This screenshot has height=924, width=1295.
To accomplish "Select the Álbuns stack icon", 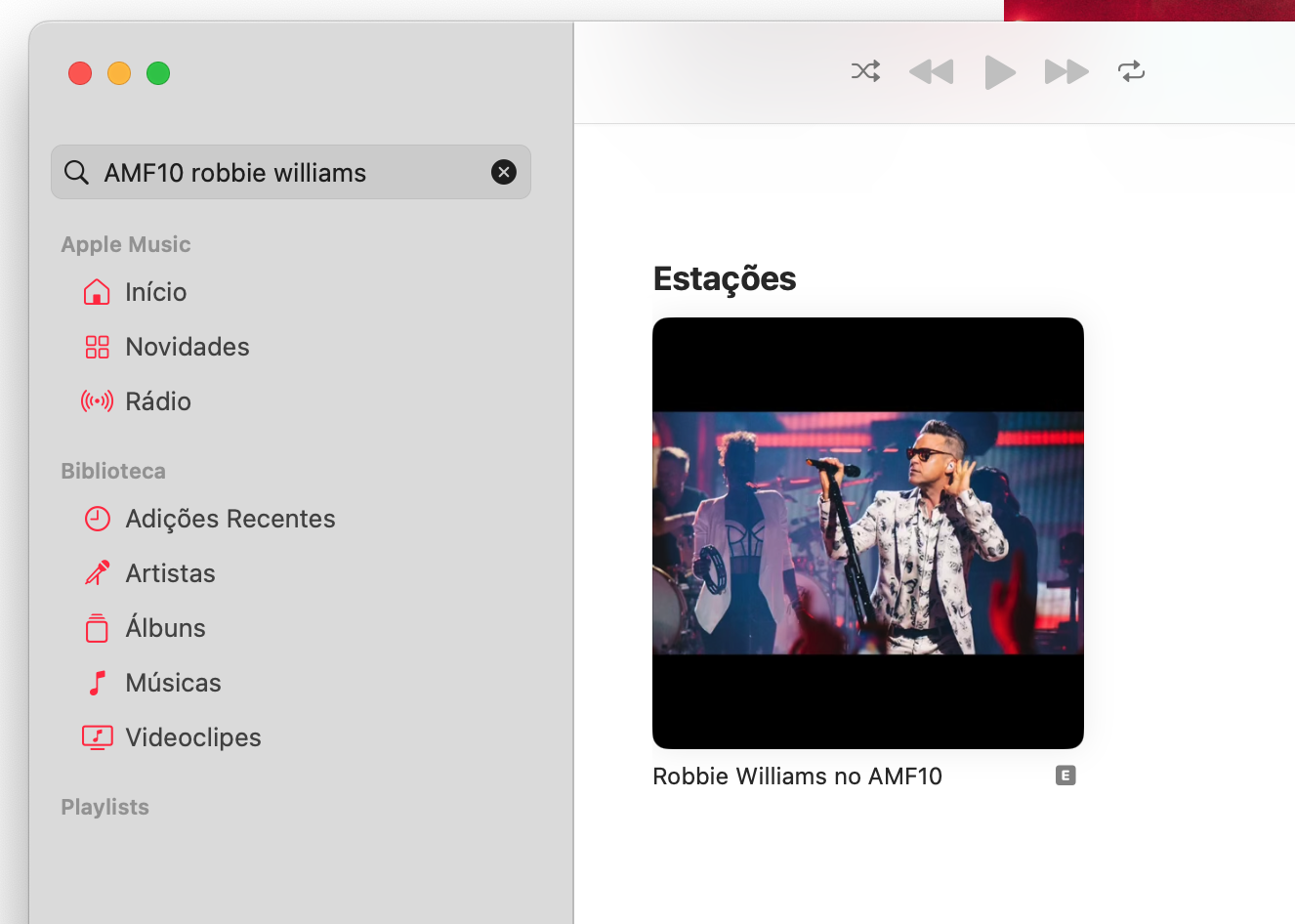I will pos(97,628).
